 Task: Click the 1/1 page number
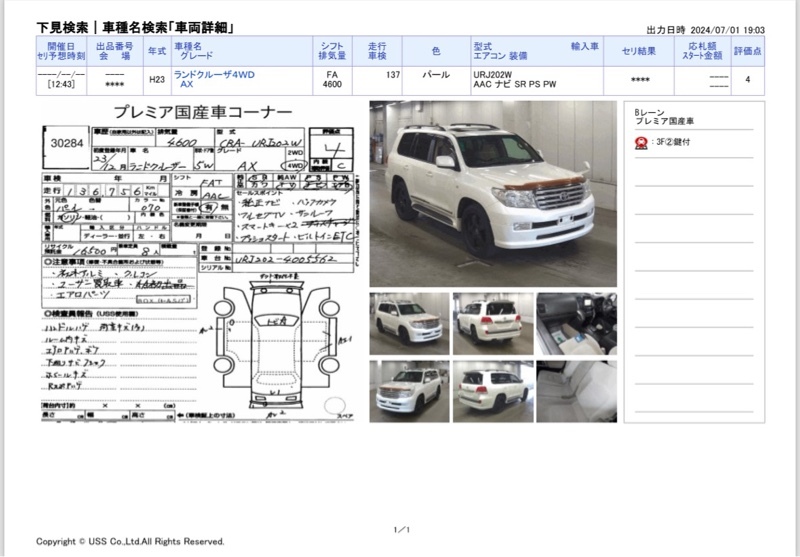(402, 529)
